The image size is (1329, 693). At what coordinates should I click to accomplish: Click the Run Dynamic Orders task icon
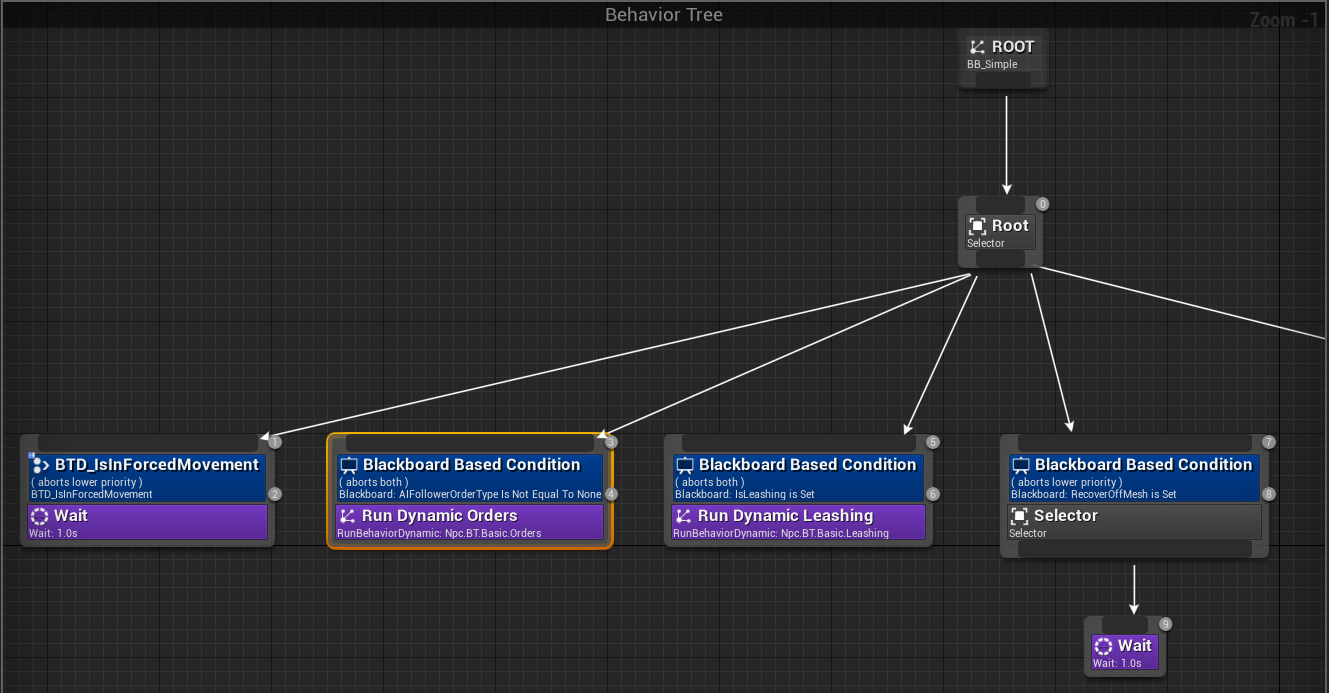pos(348,516)
